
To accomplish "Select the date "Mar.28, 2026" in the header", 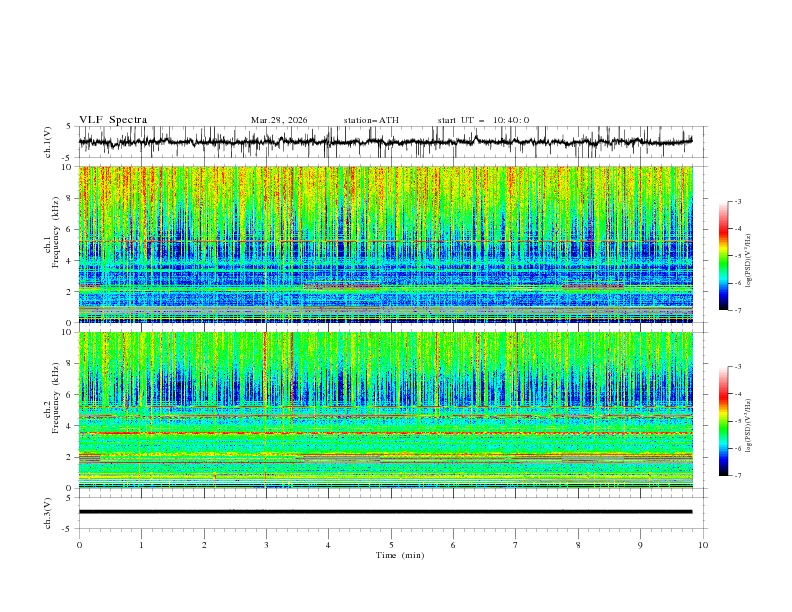I will click(279, 120).
